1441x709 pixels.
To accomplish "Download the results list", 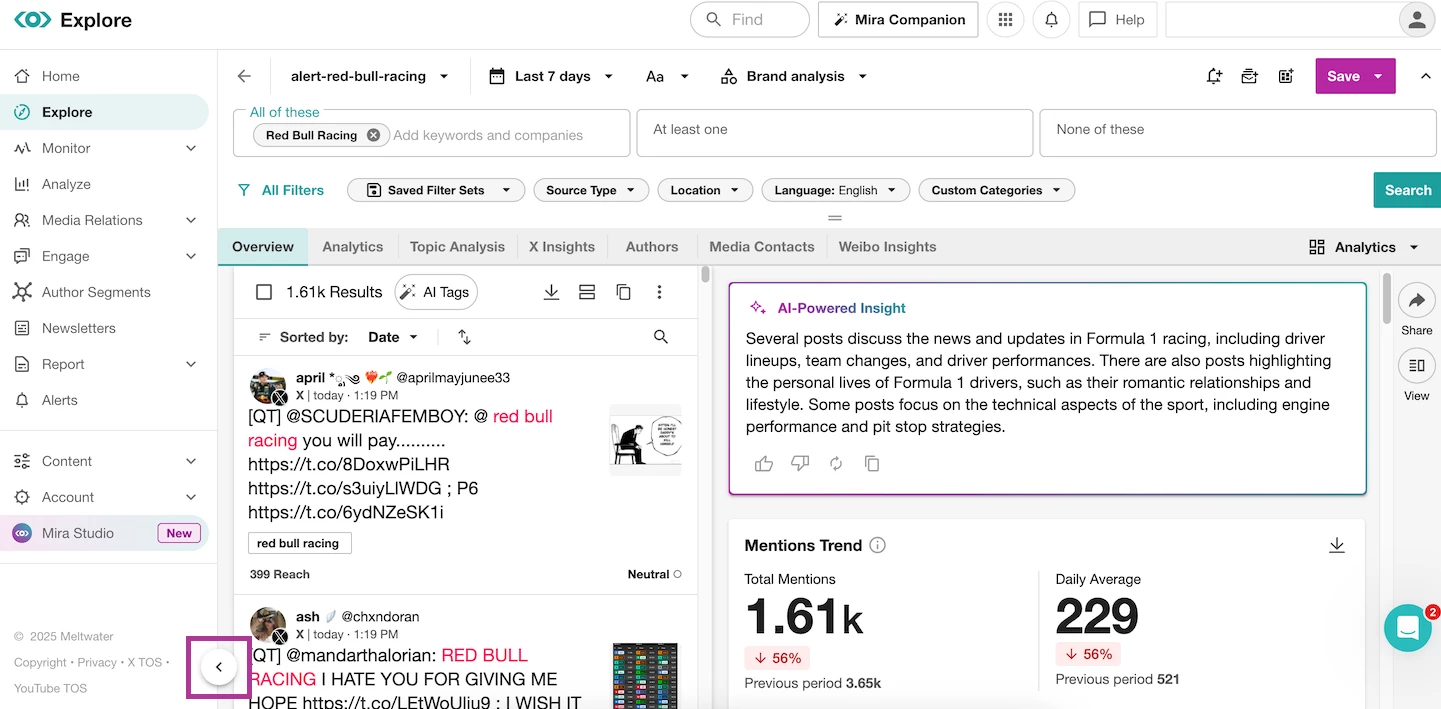I will (551, 292).
